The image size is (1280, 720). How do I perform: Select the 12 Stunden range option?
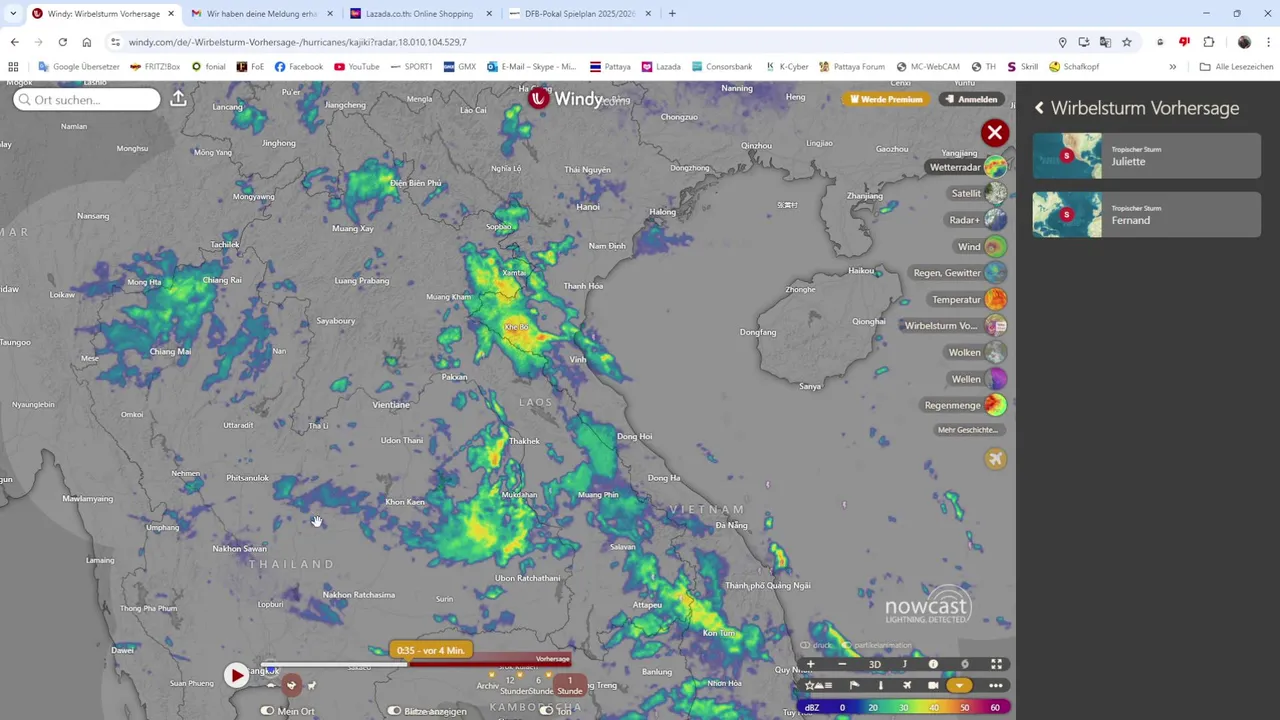coord(510,686)
